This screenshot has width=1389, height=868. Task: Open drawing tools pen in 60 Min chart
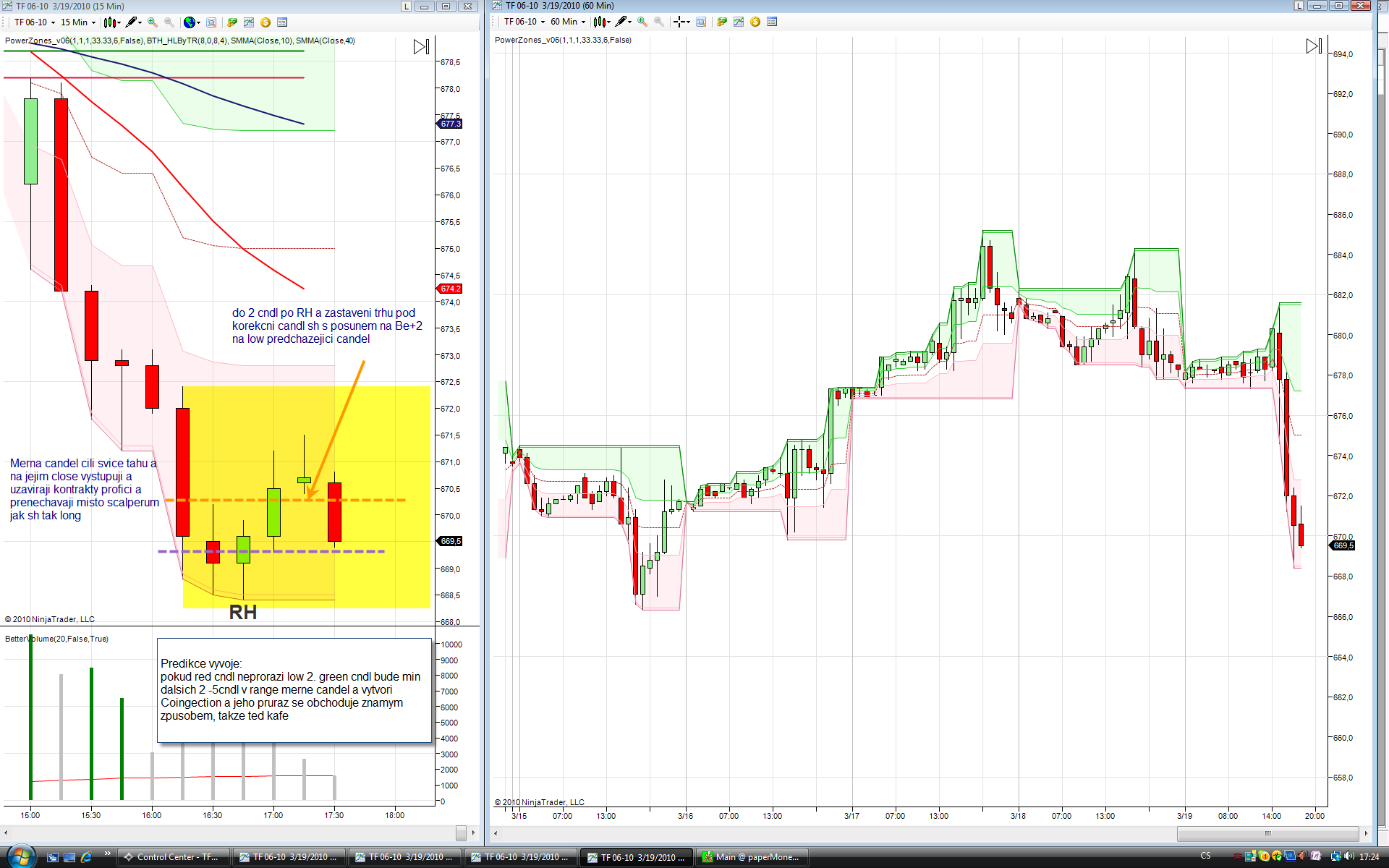(622, 22)
